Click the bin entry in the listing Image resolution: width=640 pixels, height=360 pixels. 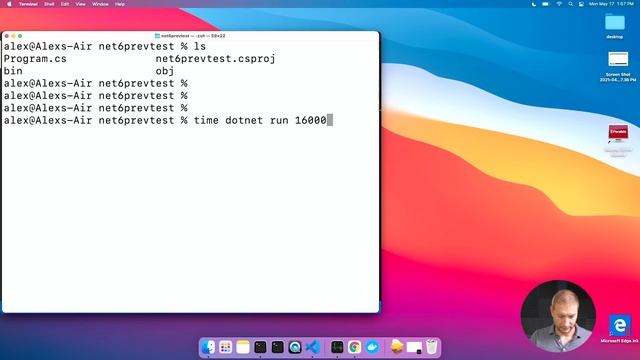click(x=13, y=71)
